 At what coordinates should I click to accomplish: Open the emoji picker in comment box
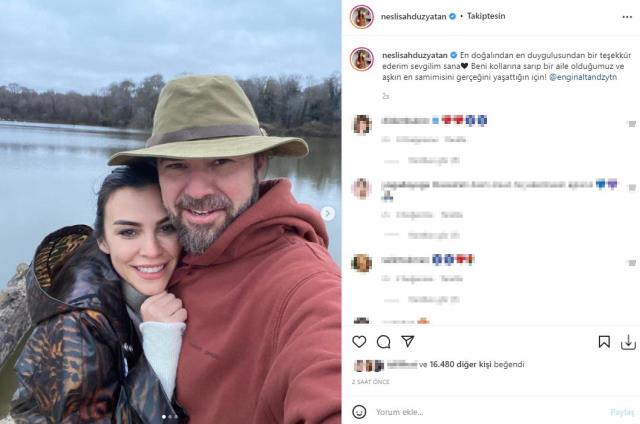point(359,411)
